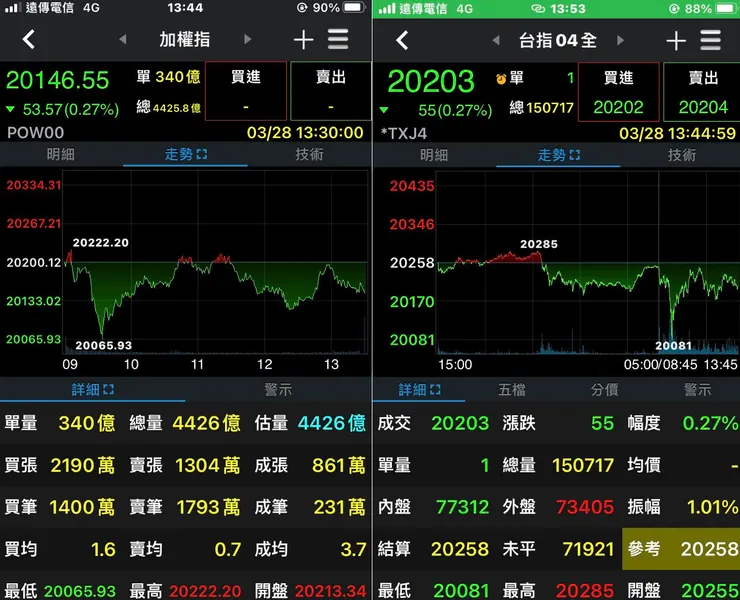This screenshot has width=740, height=600.
Task: Tap the 內盤 77312 value
Action: point(462,507)
